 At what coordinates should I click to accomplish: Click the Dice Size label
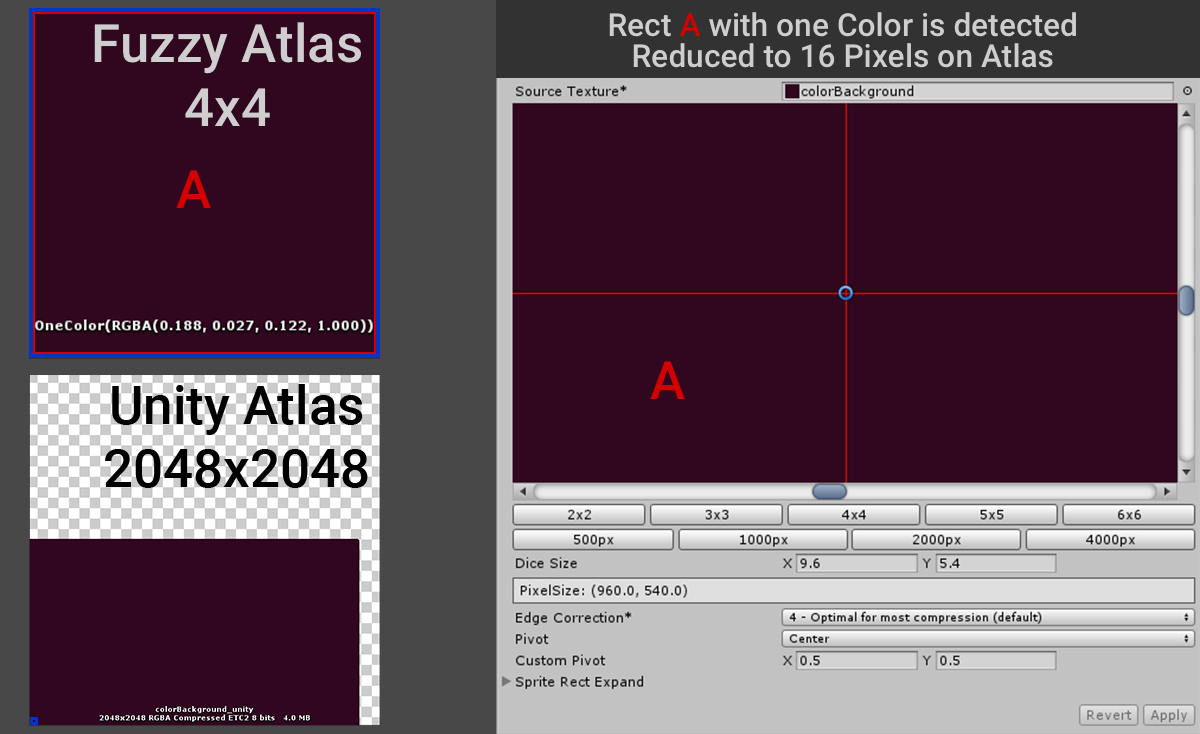pyautogui.click(x=546, y=564)
